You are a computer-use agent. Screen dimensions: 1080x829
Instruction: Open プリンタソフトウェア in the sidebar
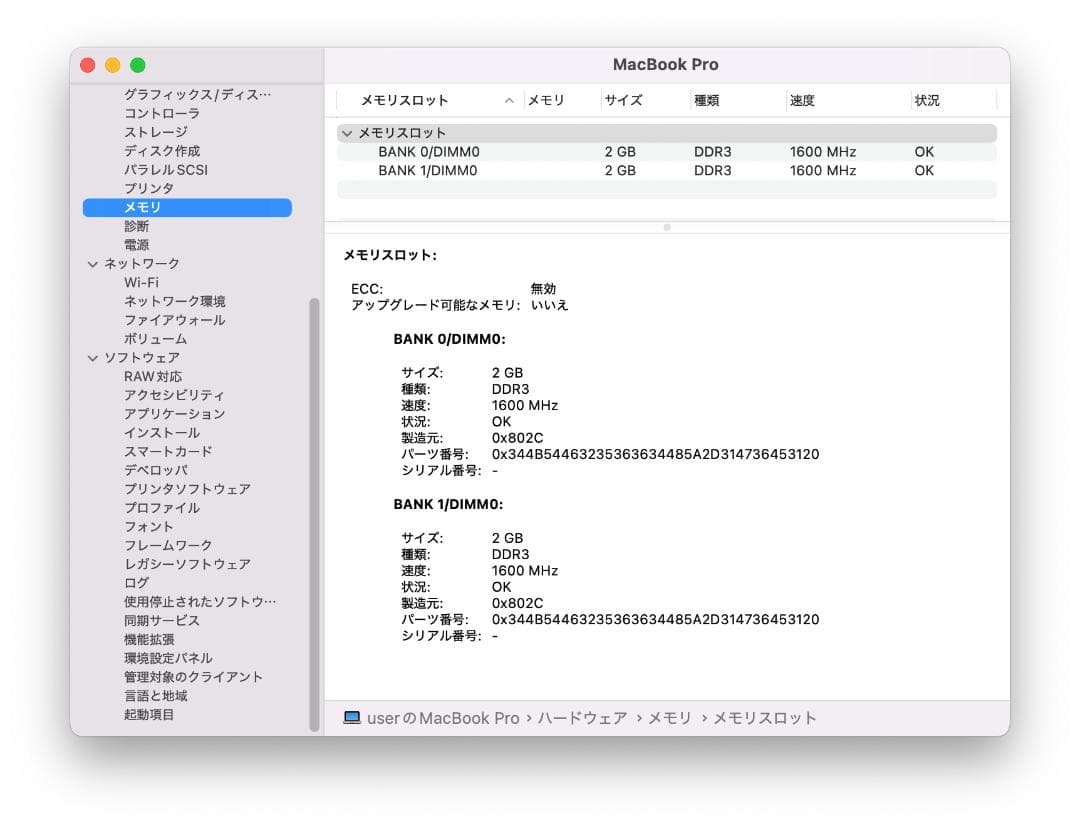tap(187, 489)
